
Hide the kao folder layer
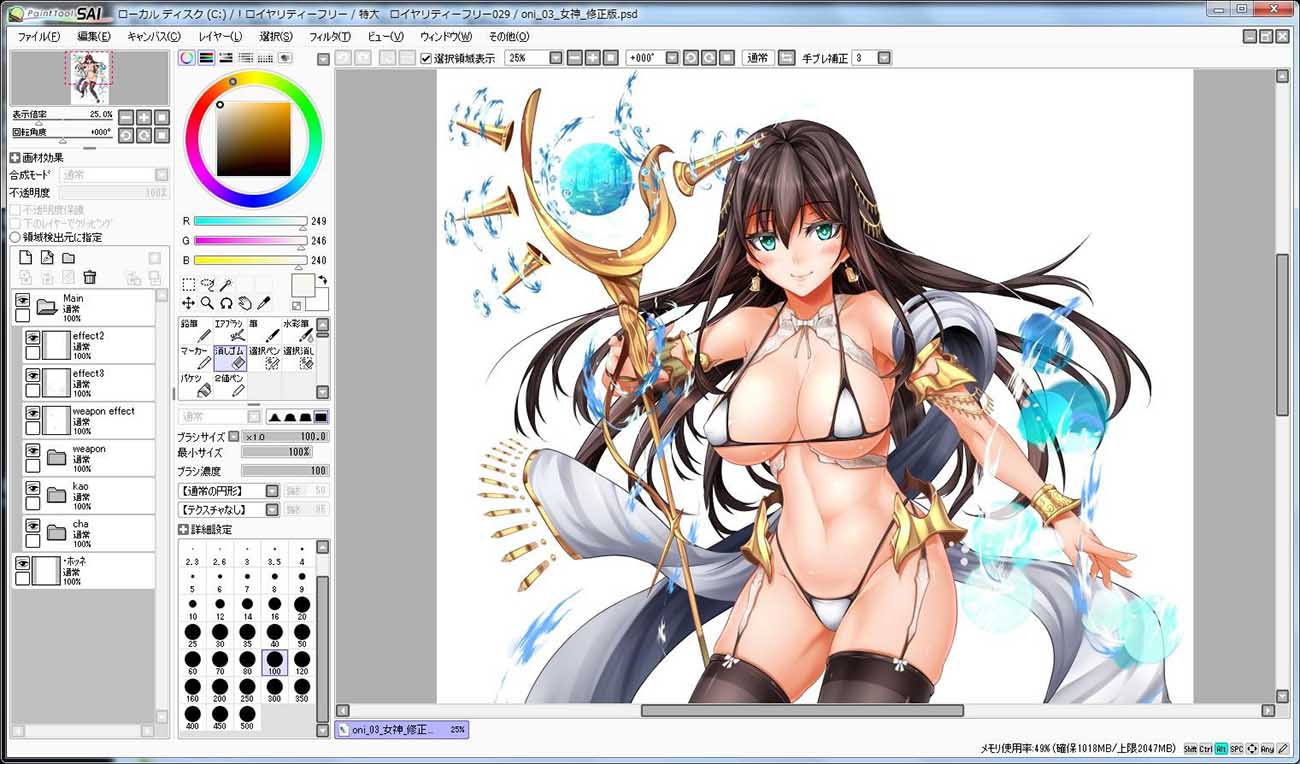pos(32,487)
